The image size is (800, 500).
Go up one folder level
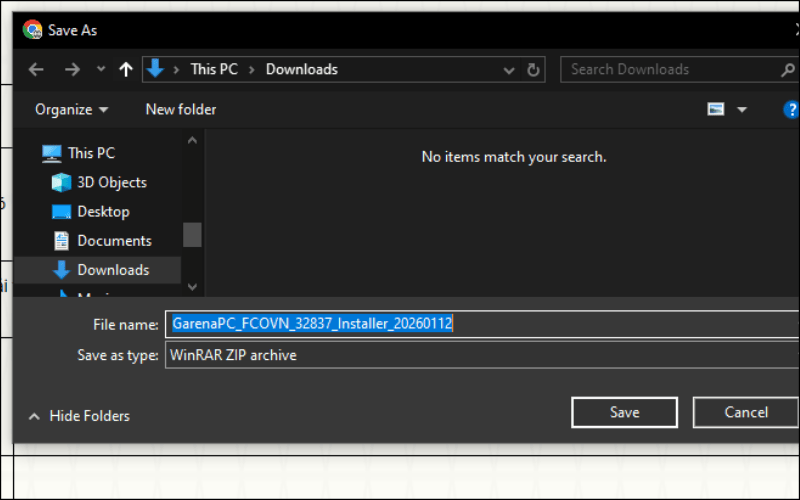pyautogui.click(x=126, y=70)
